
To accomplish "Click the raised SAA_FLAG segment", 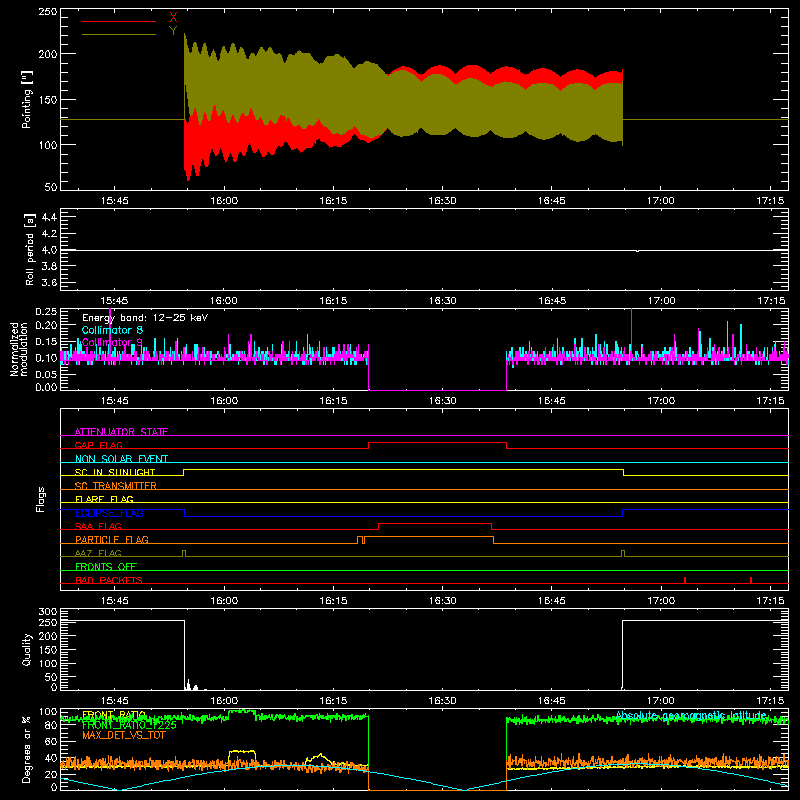I will (435, 524).
